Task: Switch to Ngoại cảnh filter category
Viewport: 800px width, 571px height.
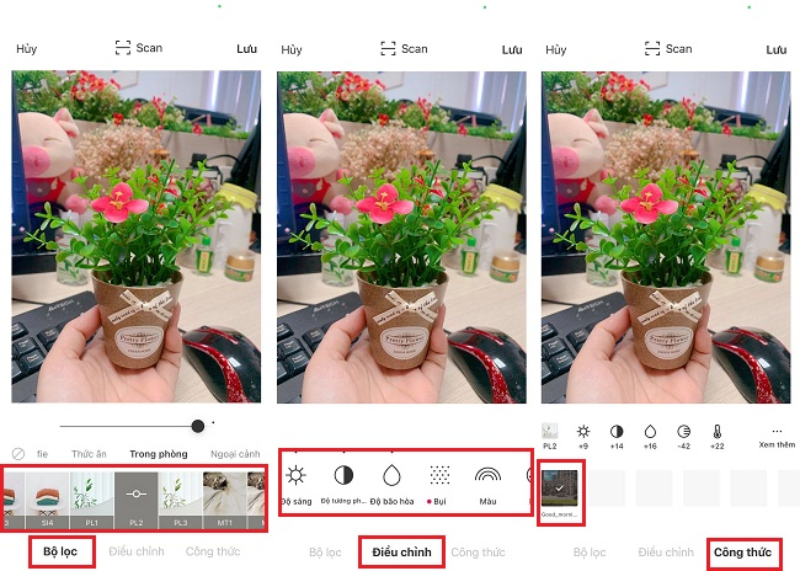Action: coord(235,454)
